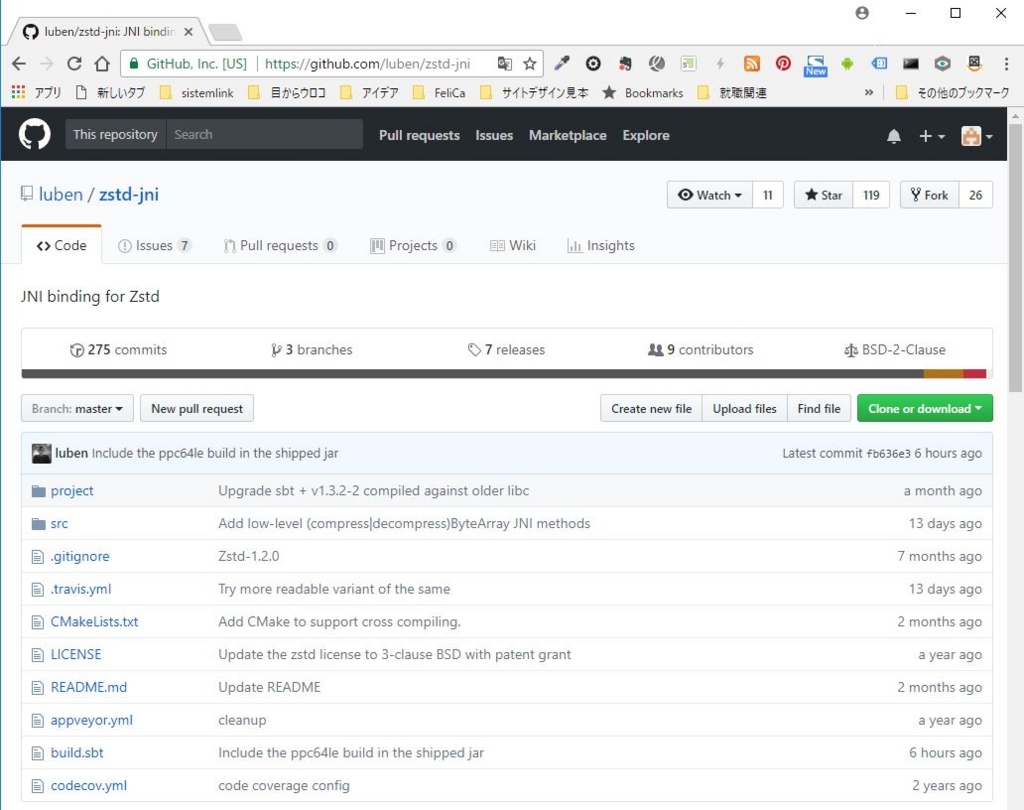
Task: Click browser back arrow
Action: pyautogui.click(x=19, y=63)
